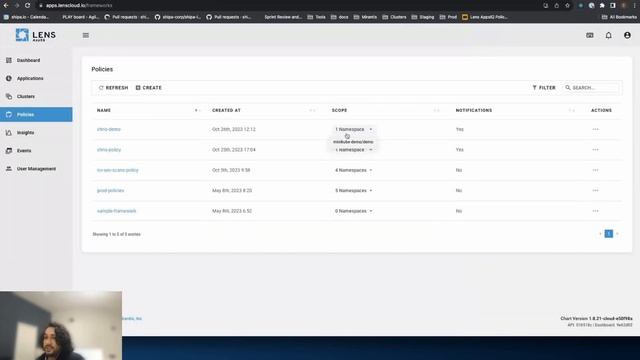Viewport: 640px width, 360px height.
Task: Click the ticket icon left of bell
Action: pos(589,36)
